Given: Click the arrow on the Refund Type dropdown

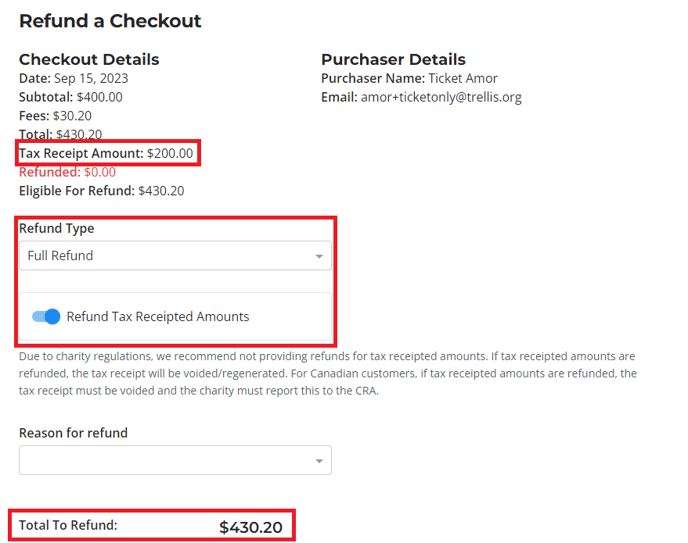Looking at the screenshot, I should [319, 257].
